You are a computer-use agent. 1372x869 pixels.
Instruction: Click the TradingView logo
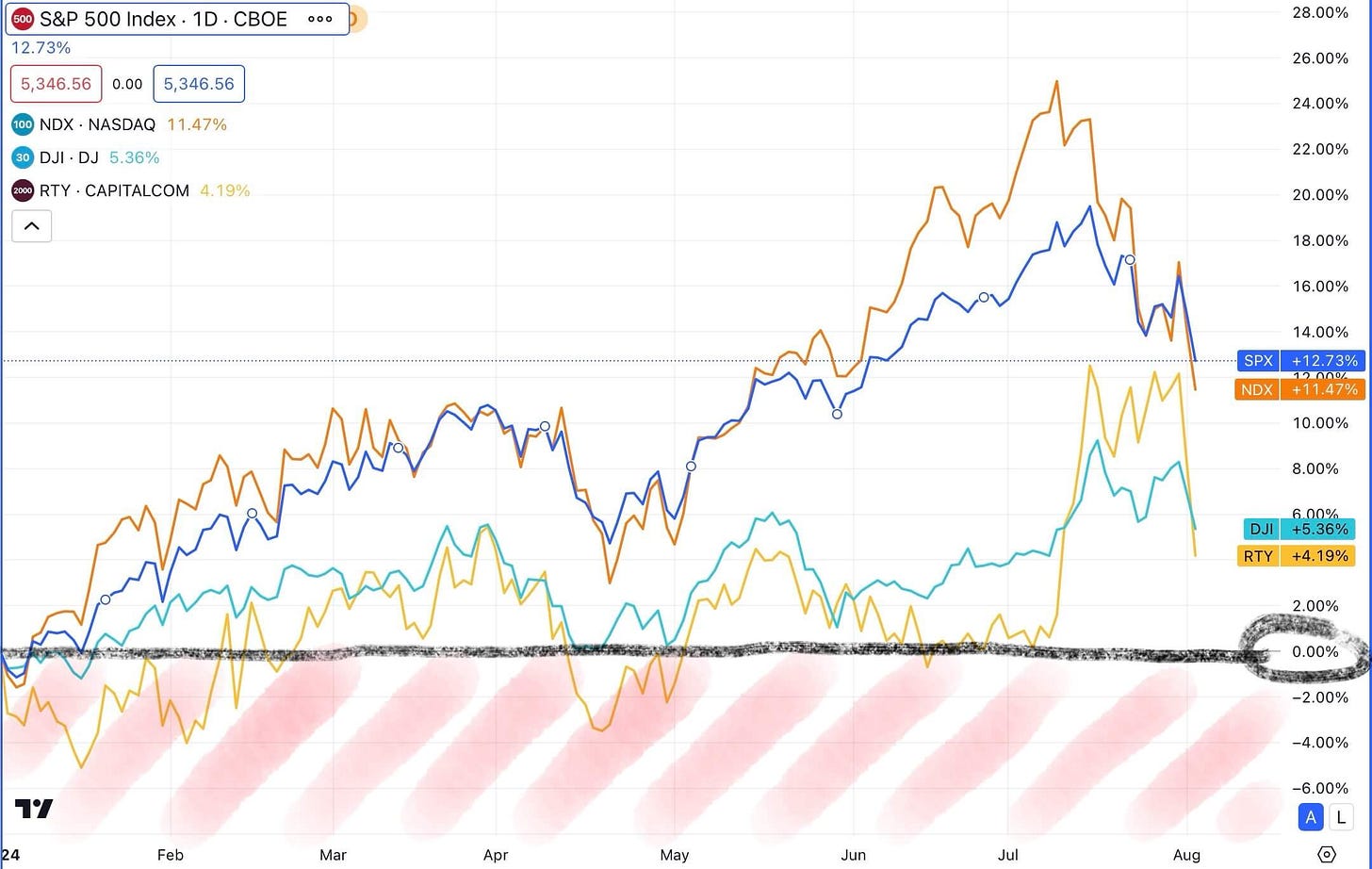tap(34, 809)
